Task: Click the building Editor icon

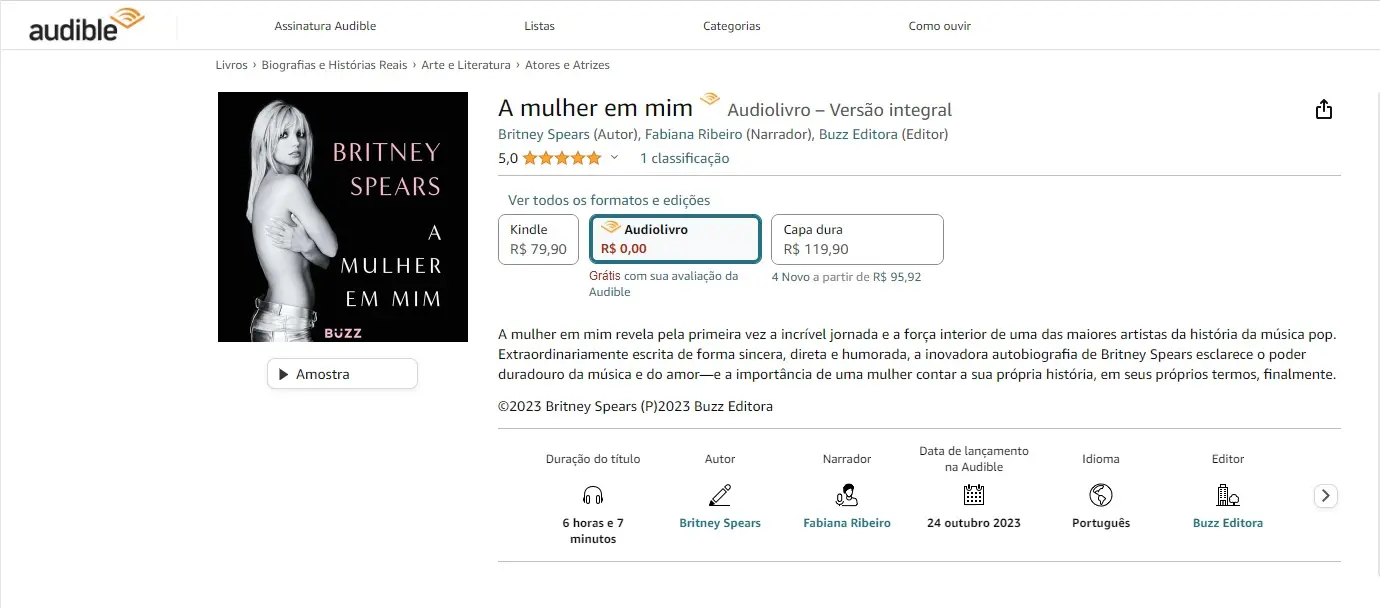Action: coord(1227,496)
